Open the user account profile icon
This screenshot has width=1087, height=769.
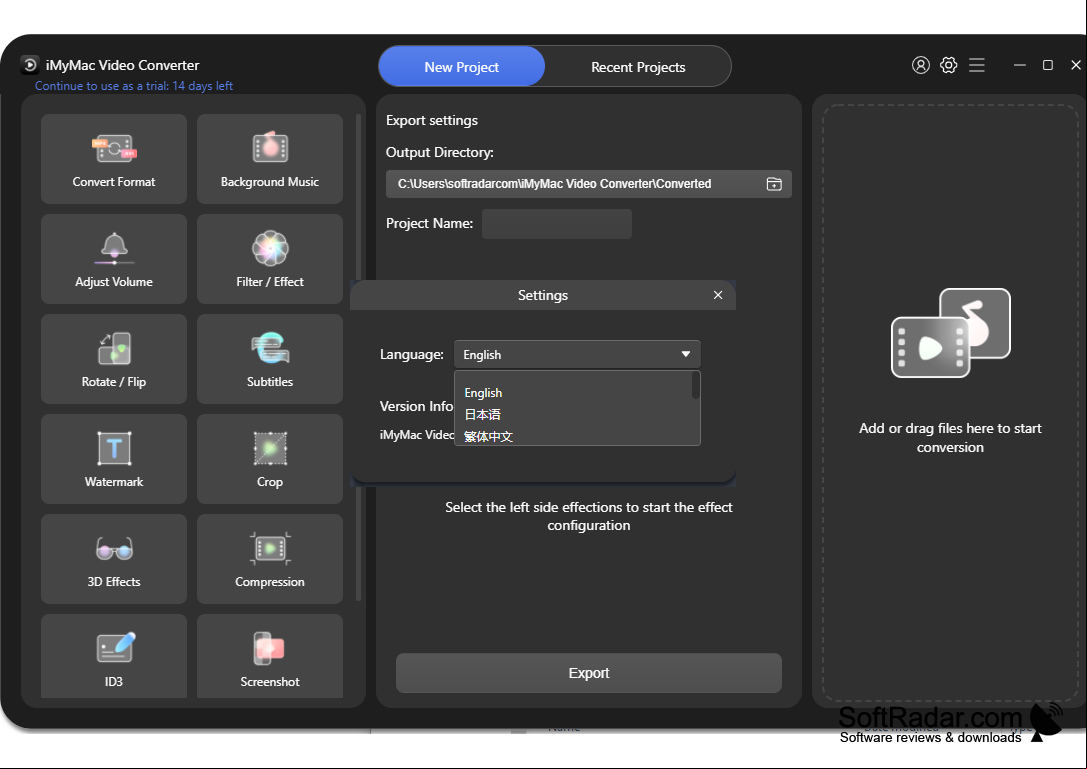pos(921,65)
